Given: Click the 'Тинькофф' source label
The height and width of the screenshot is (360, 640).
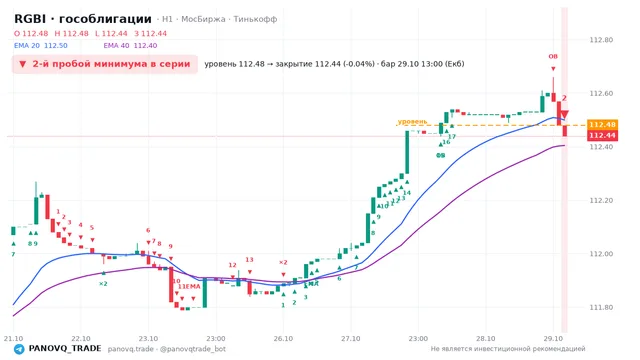Looking at the screenshot, I should pyautogui.click(x=255, y=19).
